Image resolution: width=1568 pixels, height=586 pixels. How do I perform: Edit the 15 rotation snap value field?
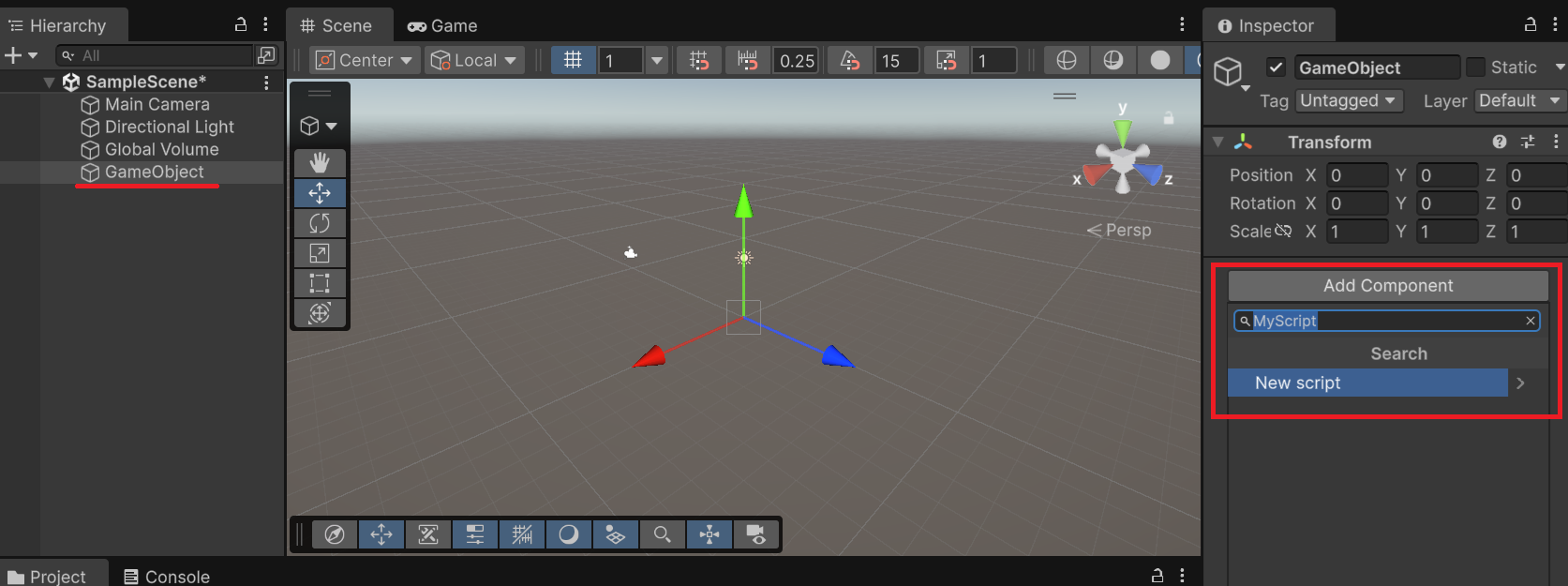click(x=897, y=61)
